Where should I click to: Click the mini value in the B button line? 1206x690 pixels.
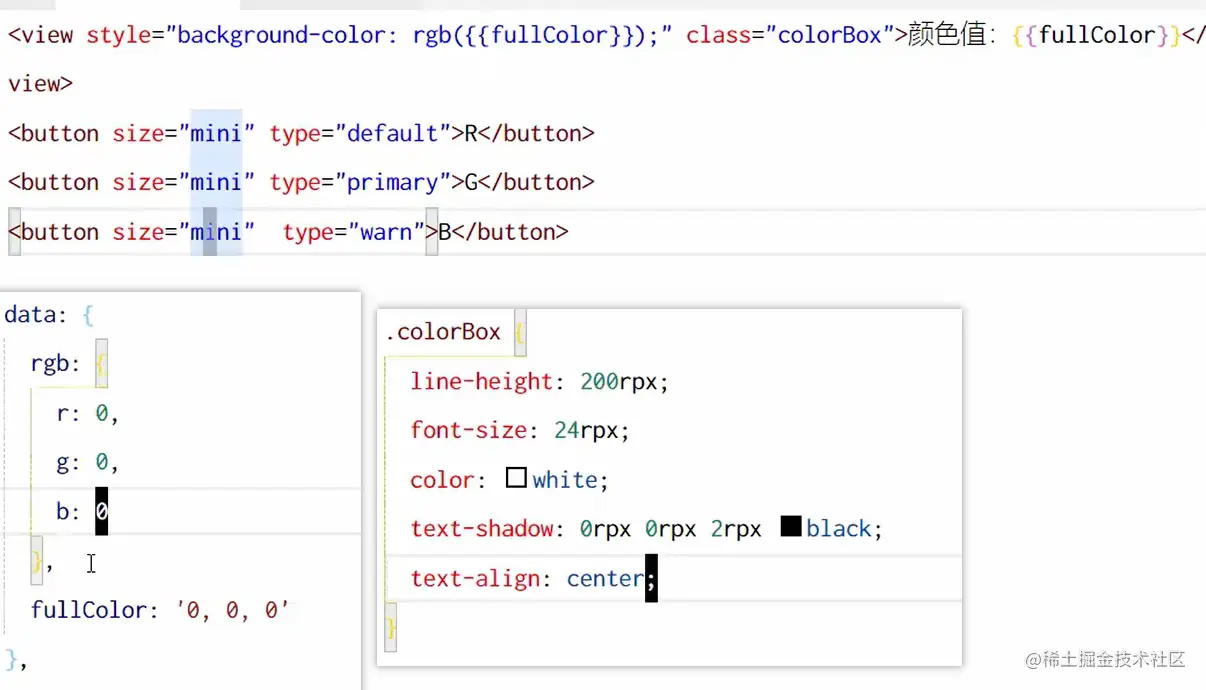[216, 232]
